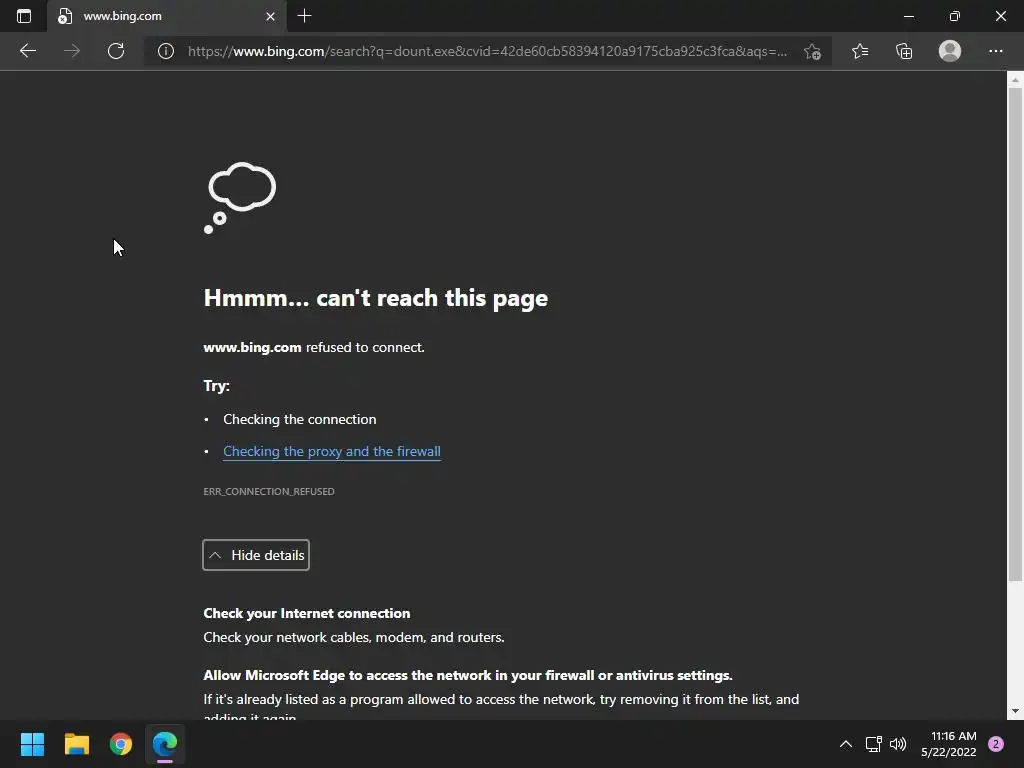Click the scrollbar down arrow
Image resolution: width=1024 pixels, height=768 pixels.
(x=1015, y=711)
